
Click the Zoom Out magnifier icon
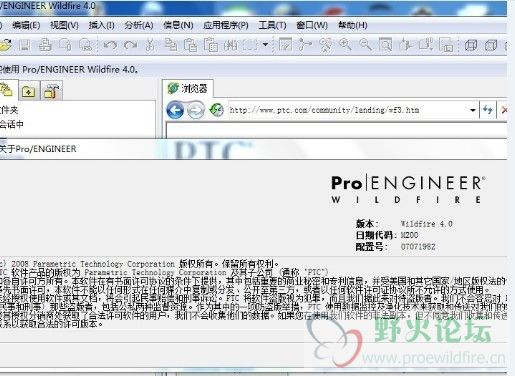(x=365, y=45)
